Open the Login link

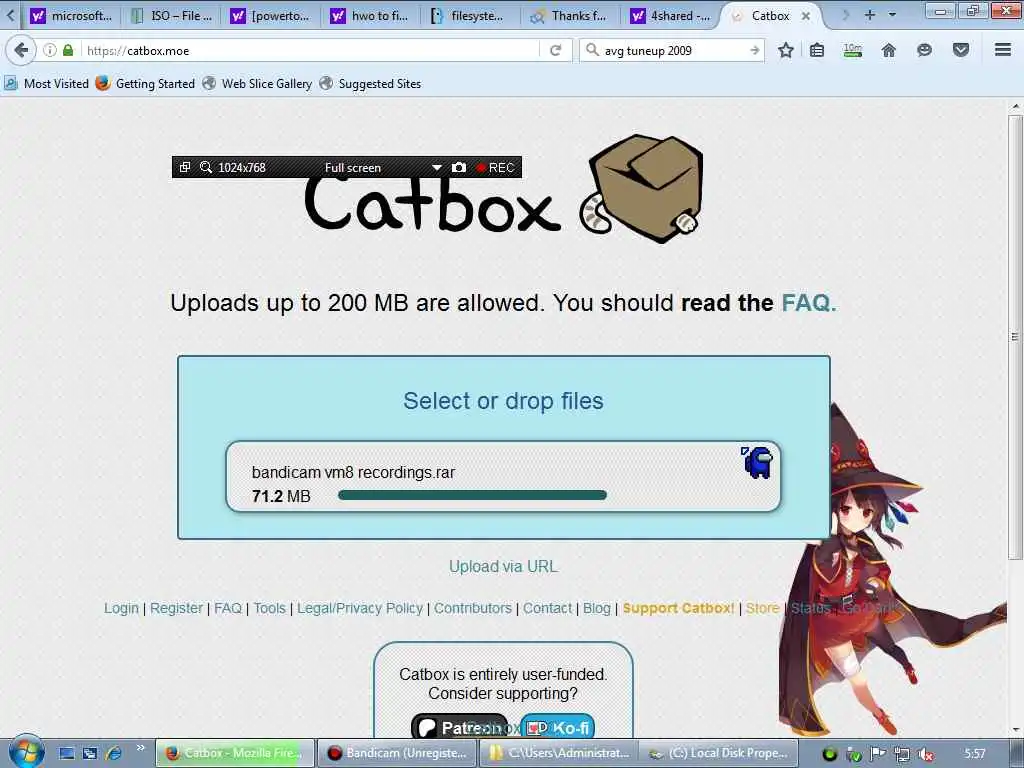121,608
